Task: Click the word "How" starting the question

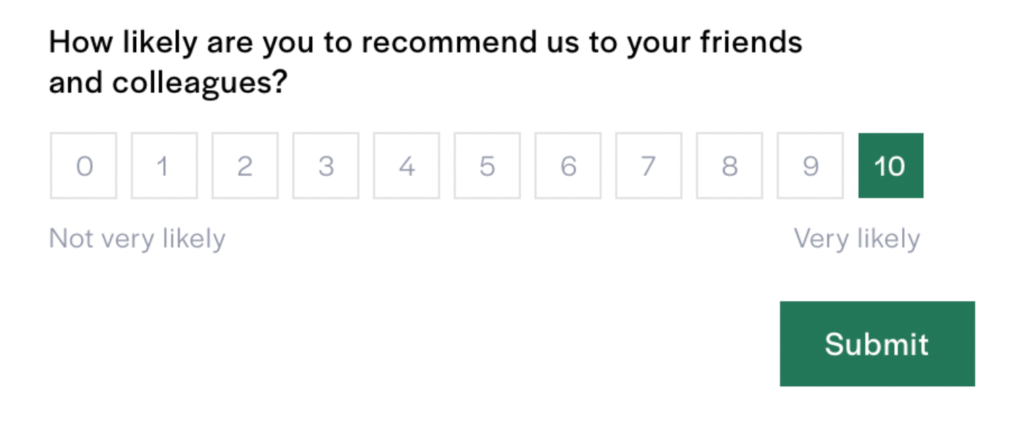Action: pyautogui.click(x=76, y=43)
